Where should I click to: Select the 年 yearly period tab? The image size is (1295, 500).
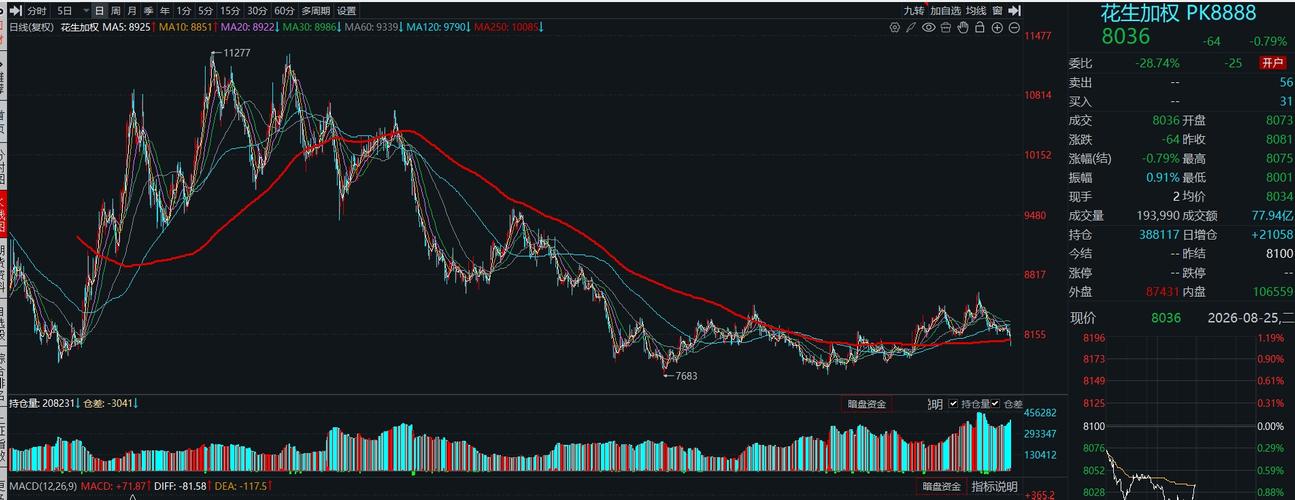pyautogui.click(x=164, y=10)
